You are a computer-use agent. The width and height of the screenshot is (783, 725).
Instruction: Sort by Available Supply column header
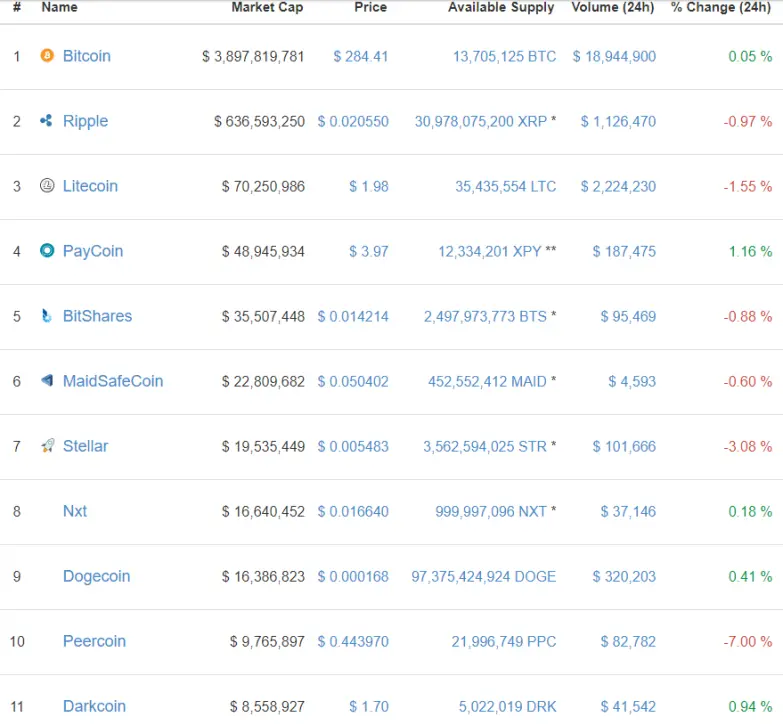click(501, 7)
